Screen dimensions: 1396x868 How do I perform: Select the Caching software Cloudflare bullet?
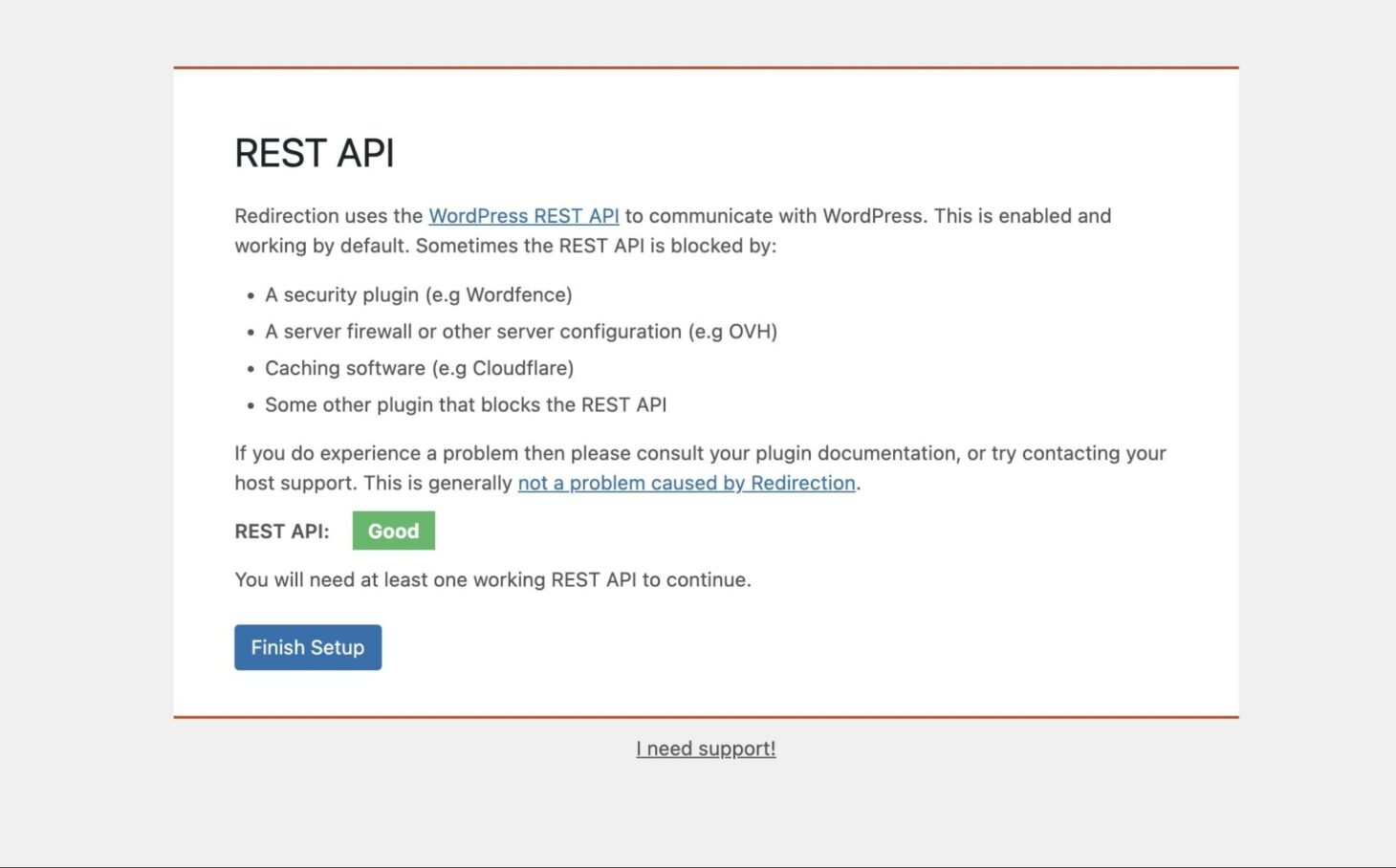tap(420, 368)
